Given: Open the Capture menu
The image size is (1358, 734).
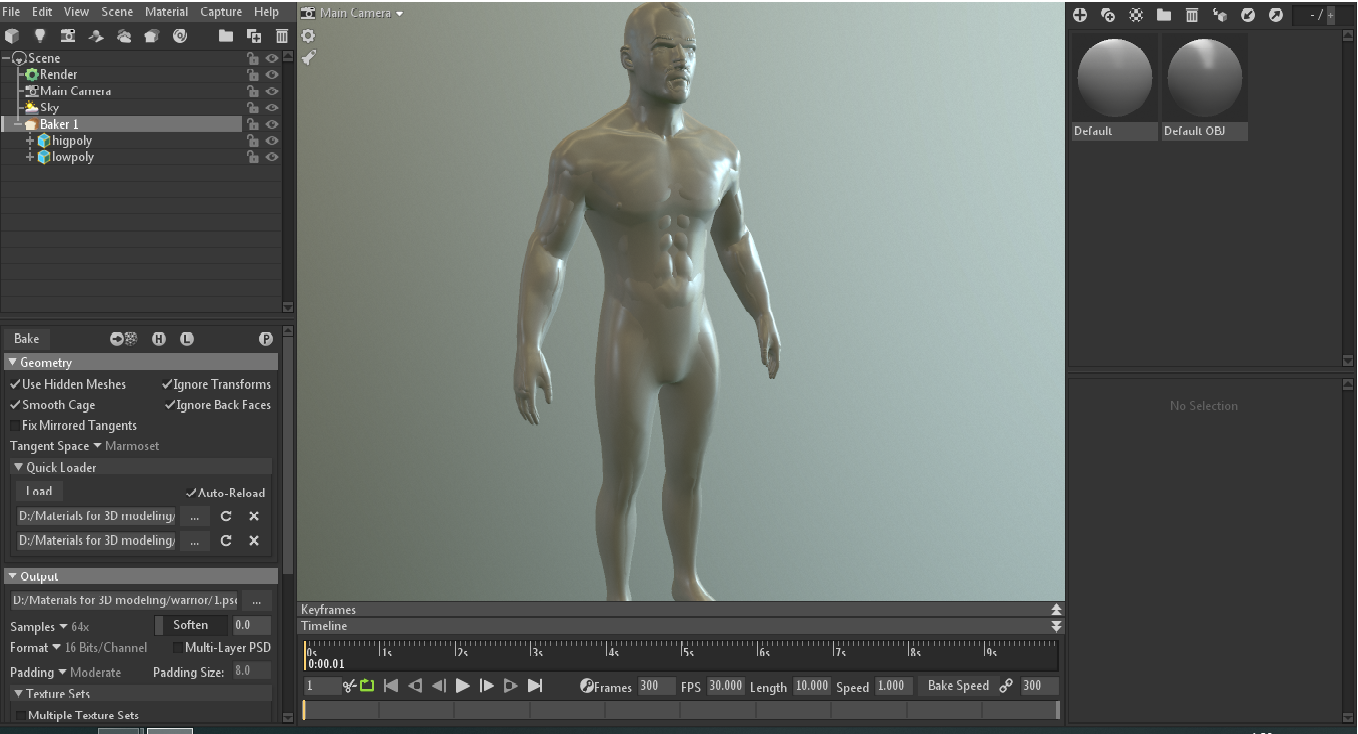Looking at the screenshot, I should click(221, 12).
